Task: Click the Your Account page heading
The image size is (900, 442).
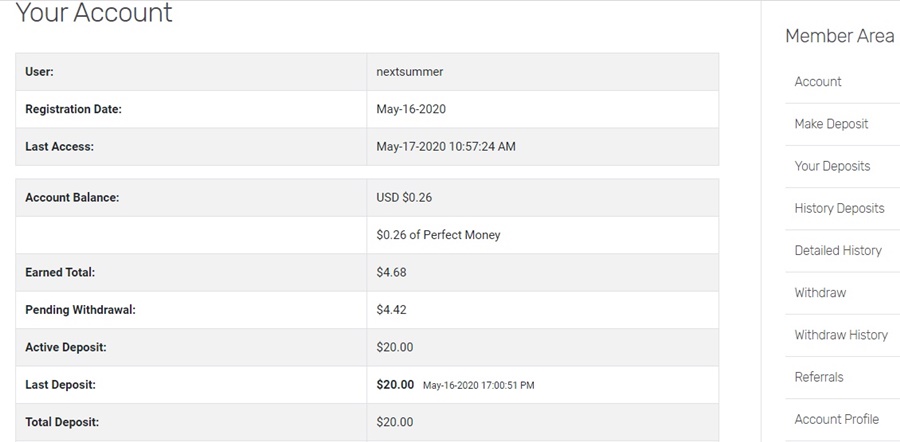Action: [94, 14]
